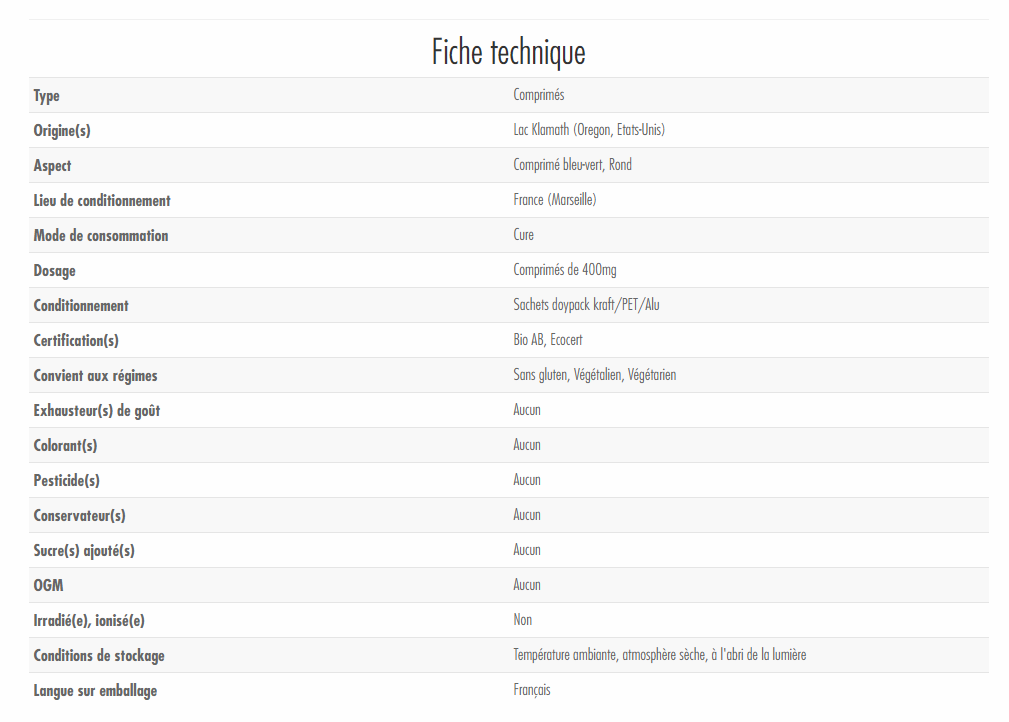Click "Aucun" in the OGM row

click(x=527, y=585)
